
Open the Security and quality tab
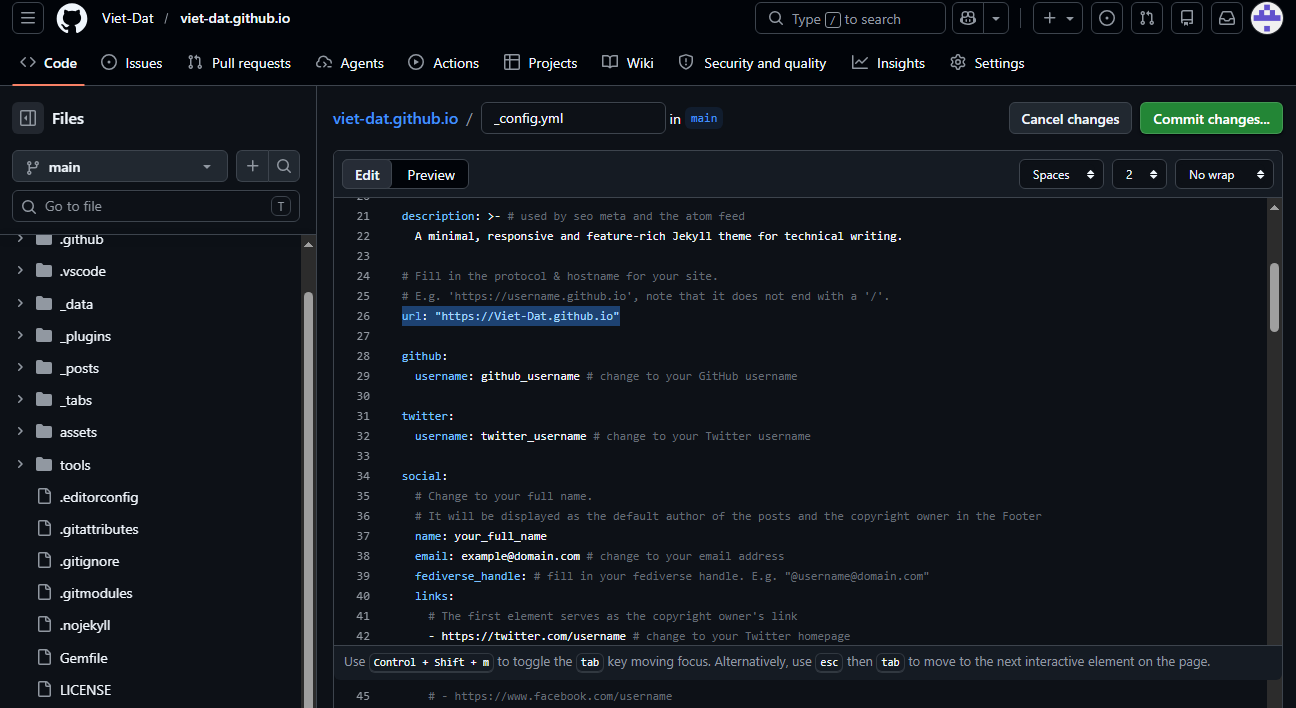(753, 63)
